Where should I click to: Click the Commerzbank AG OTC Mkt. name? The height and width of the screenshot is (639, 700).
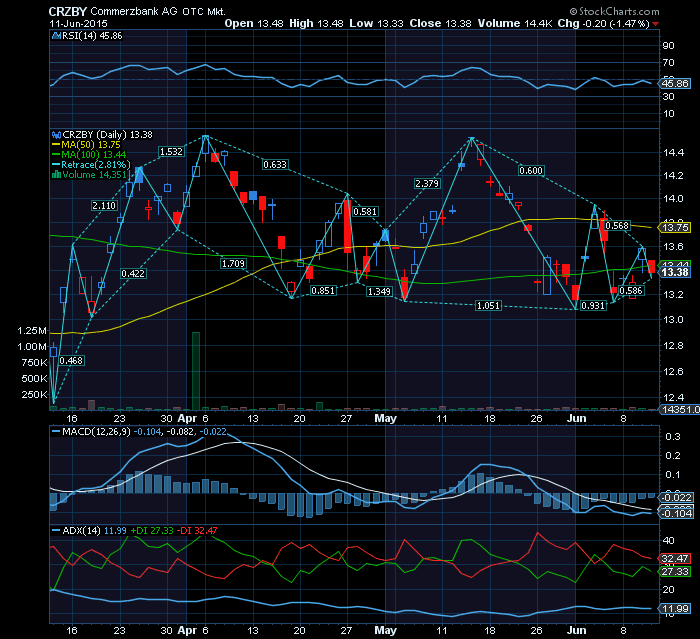click(158, 12)
